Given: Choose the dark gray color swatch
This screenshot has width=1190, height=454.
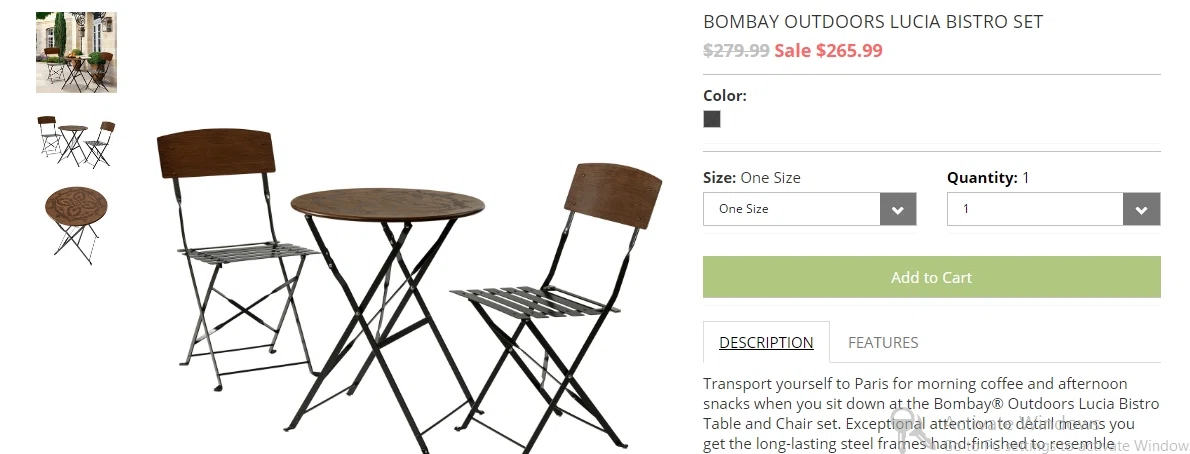Looking at the screenshot, I should (x=712, y=119).
